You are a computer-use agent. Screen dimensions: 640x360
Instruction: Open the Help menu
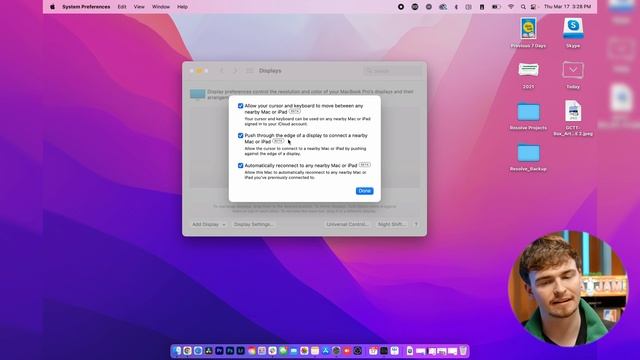[182, 7]
